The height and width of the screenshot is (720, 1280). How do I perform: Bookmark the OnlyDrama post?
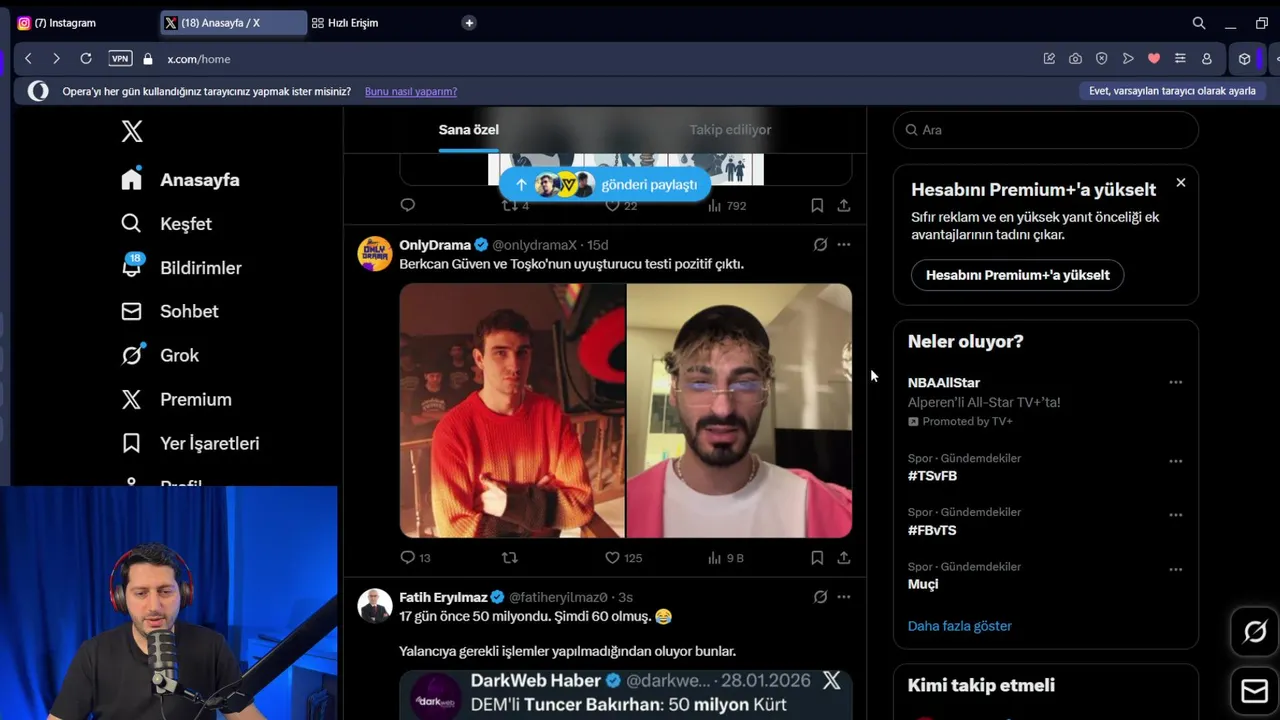pos(817,558)
